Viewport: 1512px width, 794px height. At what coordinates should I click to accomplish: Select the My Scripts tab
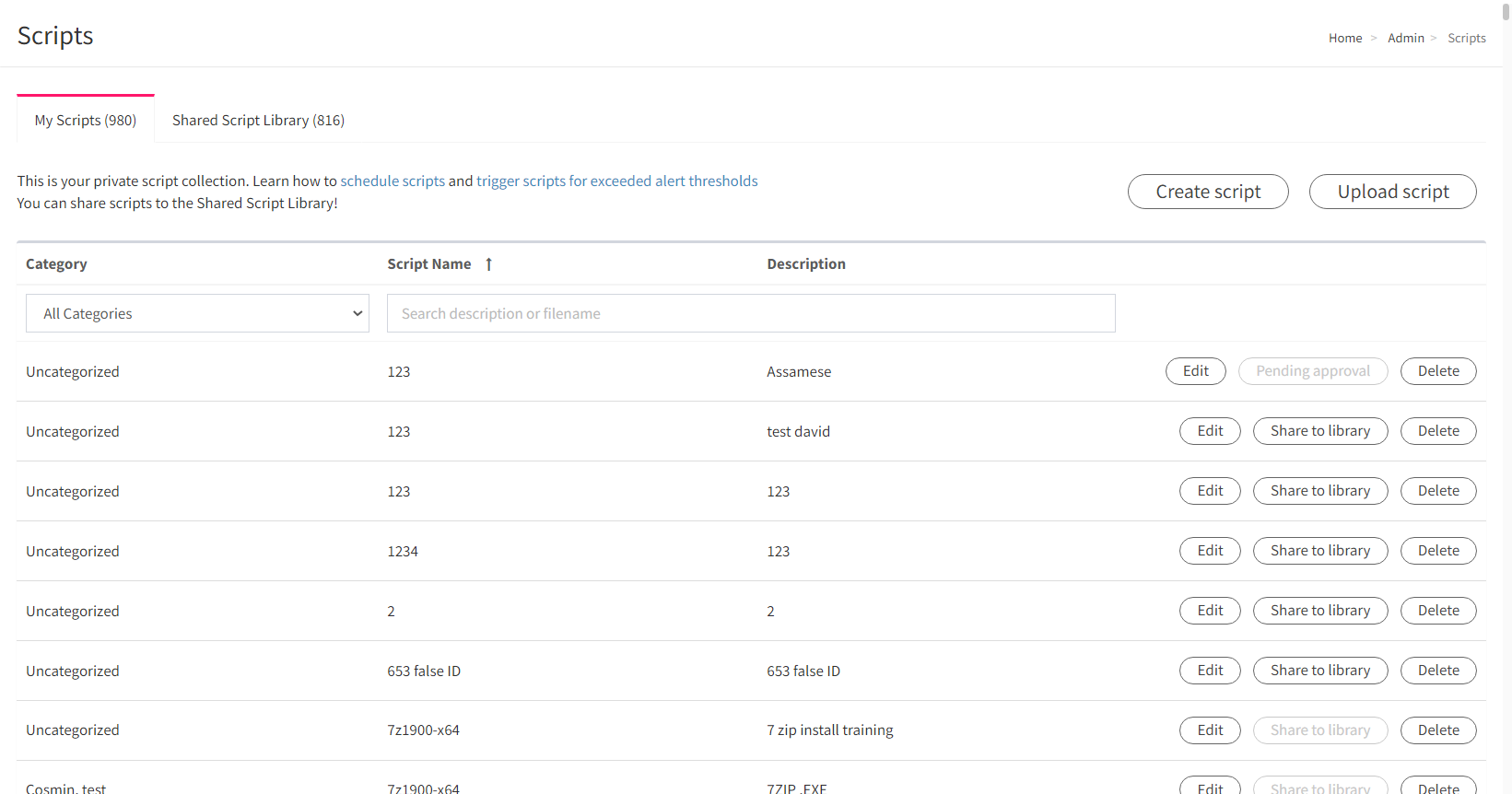[x=86, y=121]
